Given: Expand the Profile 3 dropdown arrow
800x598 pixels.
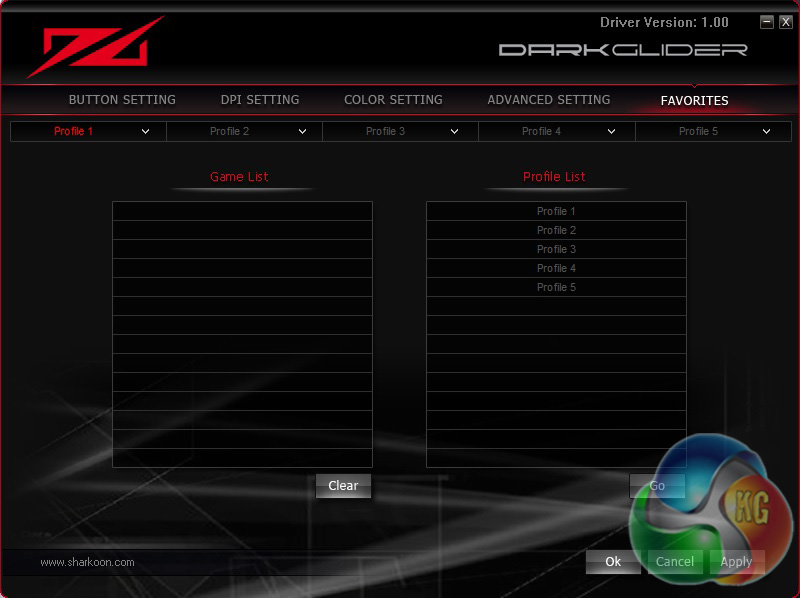Looking at the screenshot, I should [x=454, y=132].
